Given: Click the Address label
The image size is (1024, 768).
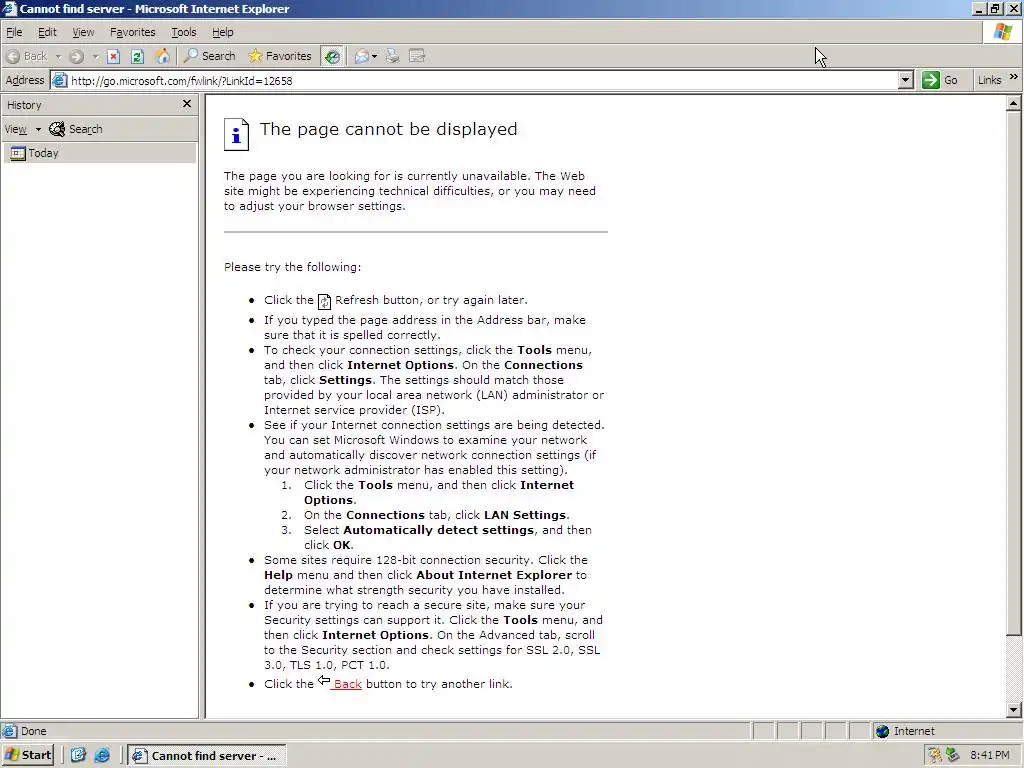Looking at the screenshot, I should tap(25, 80).
